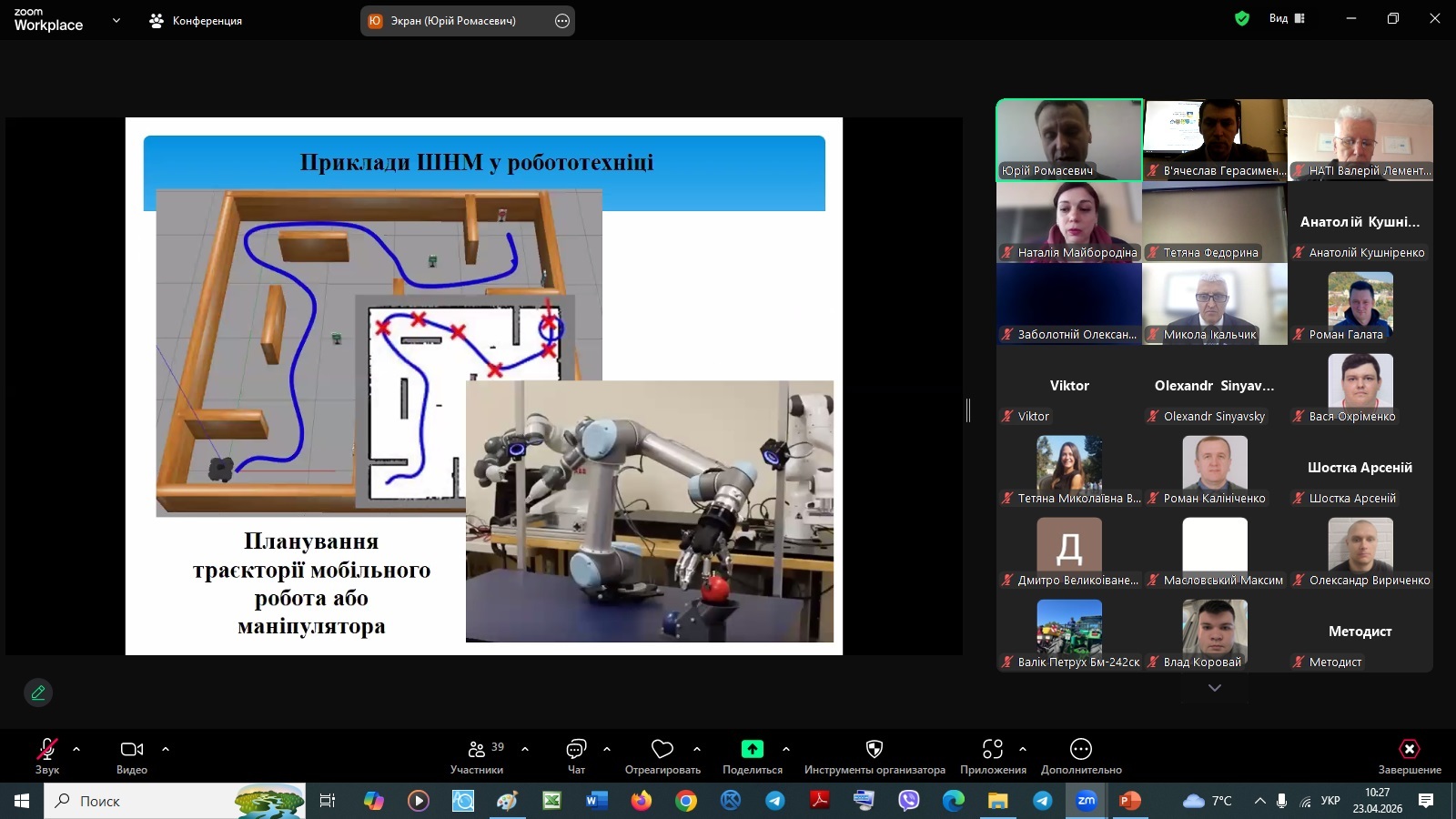Open the Chat panel

pos(576,755)
